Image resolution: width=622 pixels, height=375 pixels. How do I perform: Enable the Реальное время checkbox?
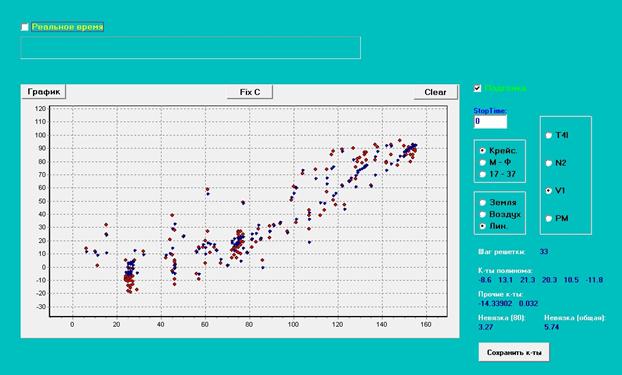tap(25, 27)
